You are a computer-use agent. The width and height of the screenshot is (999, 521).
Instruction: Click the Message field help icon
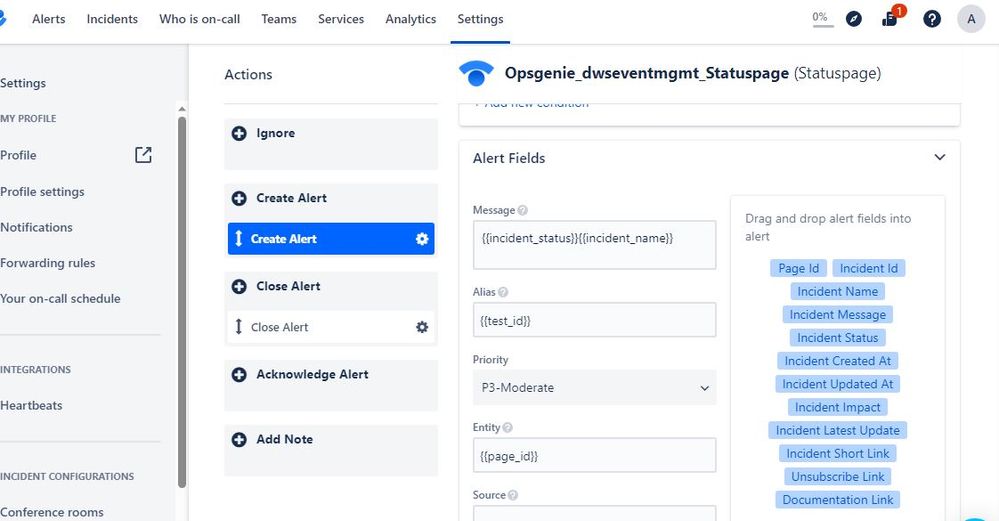522,210
